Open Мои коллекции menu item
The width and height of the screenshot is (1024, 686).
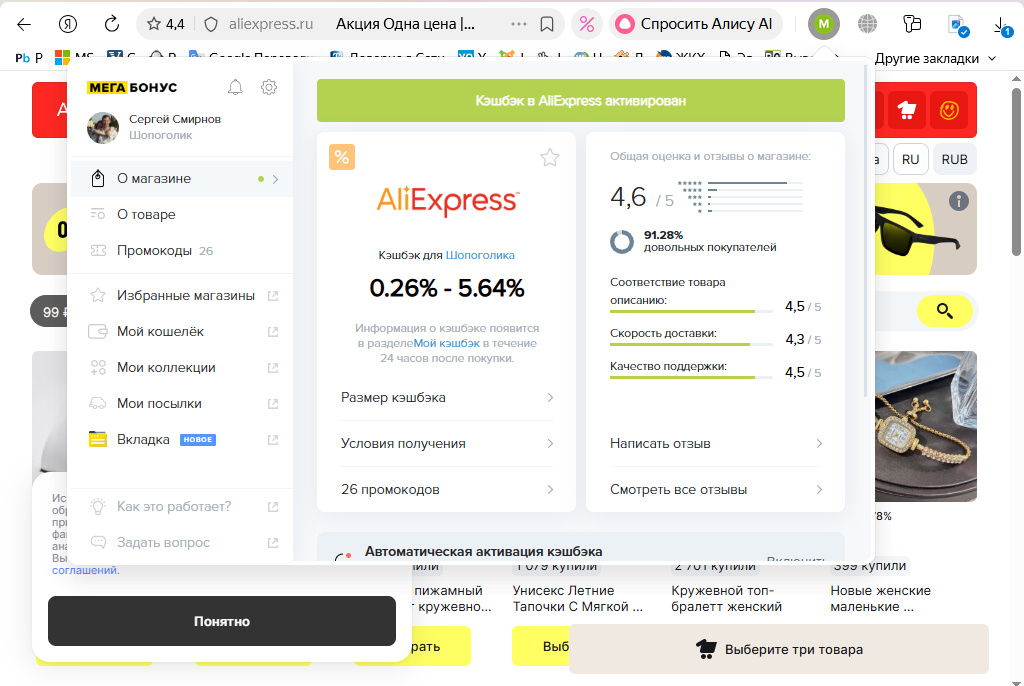[182, 367]
